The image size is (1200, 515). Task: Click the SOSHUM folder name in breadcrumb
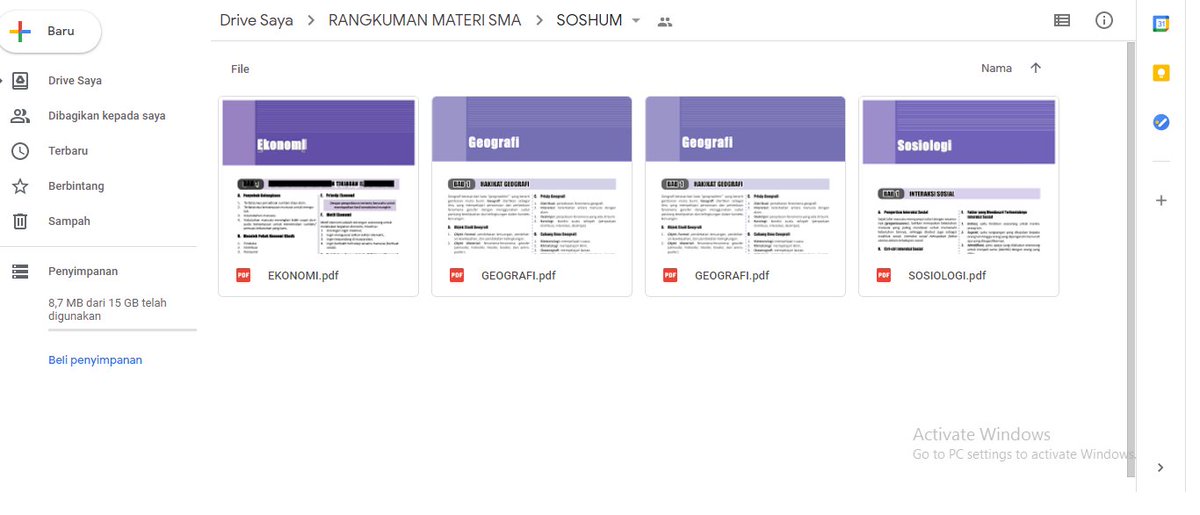pyautogui.click(x=589, y=20)
